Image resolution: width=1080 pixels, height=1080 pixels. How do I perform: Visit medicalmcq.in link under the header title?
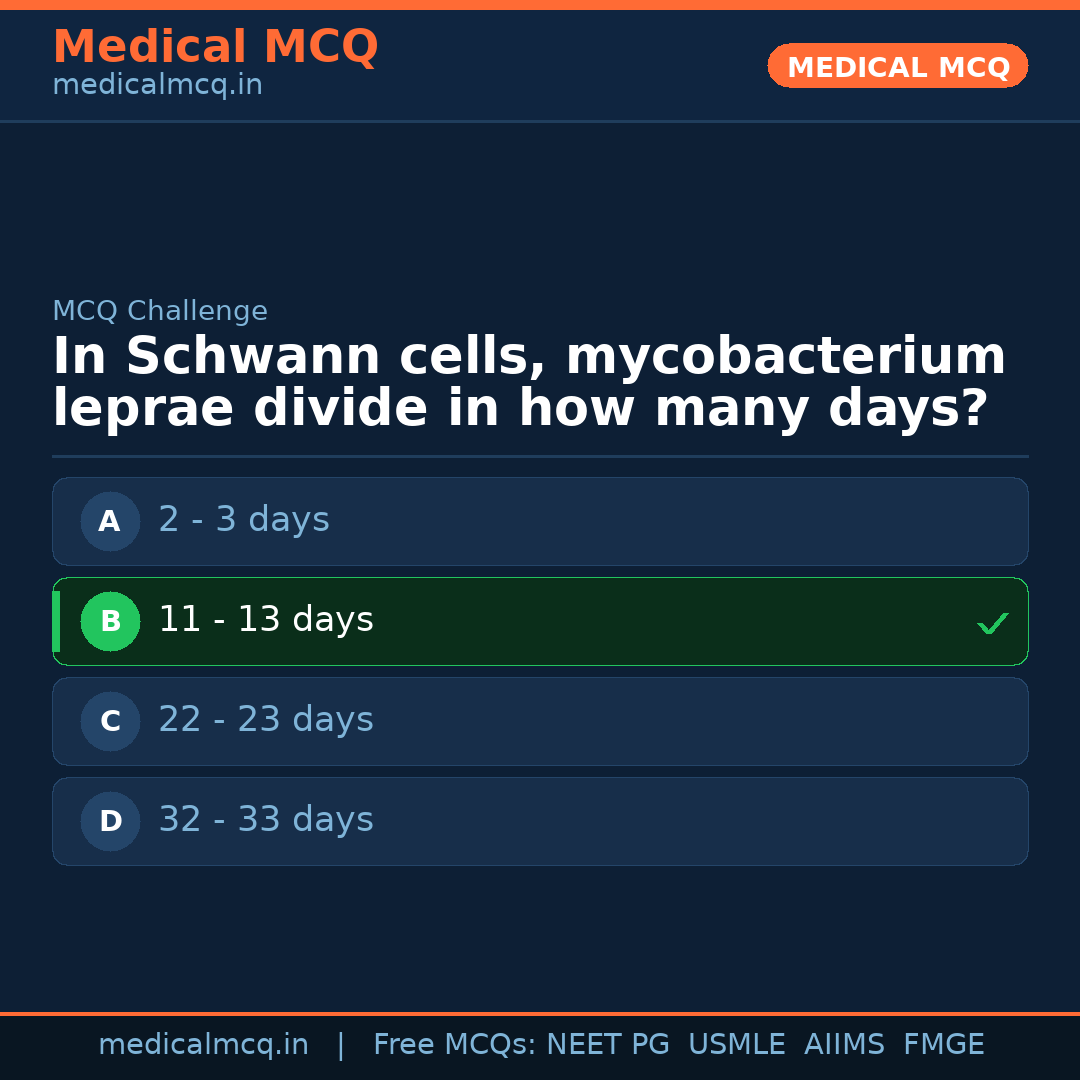pos(157,86)
